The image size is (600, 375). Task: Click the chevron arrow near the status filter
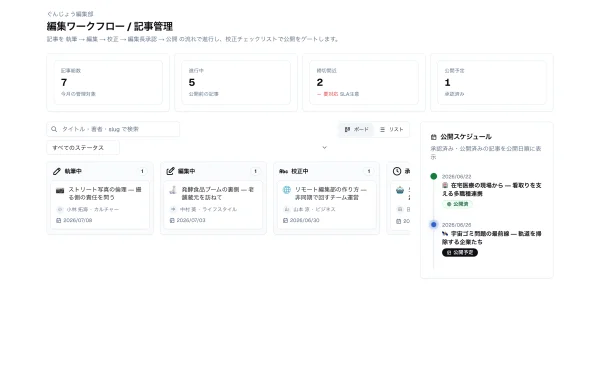click(x=324, y=148)
